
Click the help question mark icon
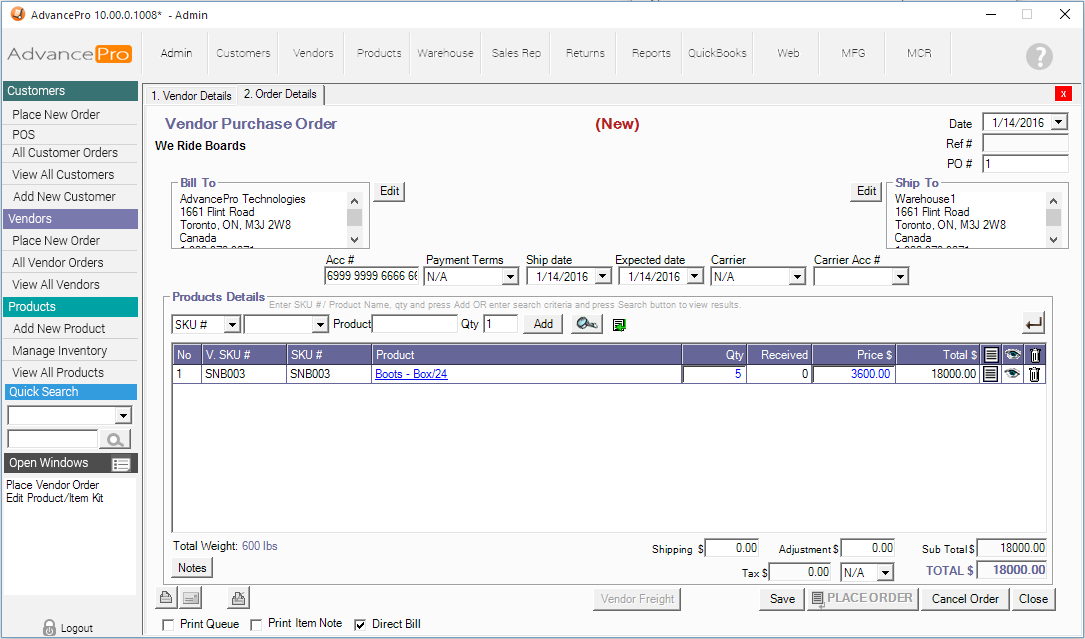(x=1039, y=57)
